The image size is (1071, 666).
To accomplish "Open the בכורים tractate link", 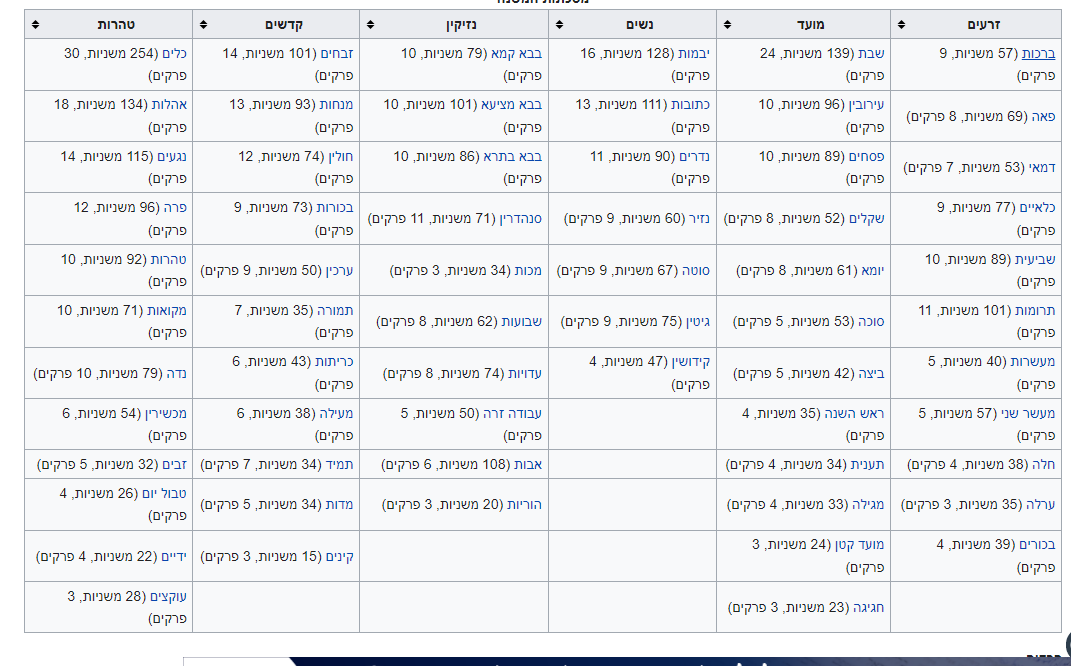I will pos(1037,544).
